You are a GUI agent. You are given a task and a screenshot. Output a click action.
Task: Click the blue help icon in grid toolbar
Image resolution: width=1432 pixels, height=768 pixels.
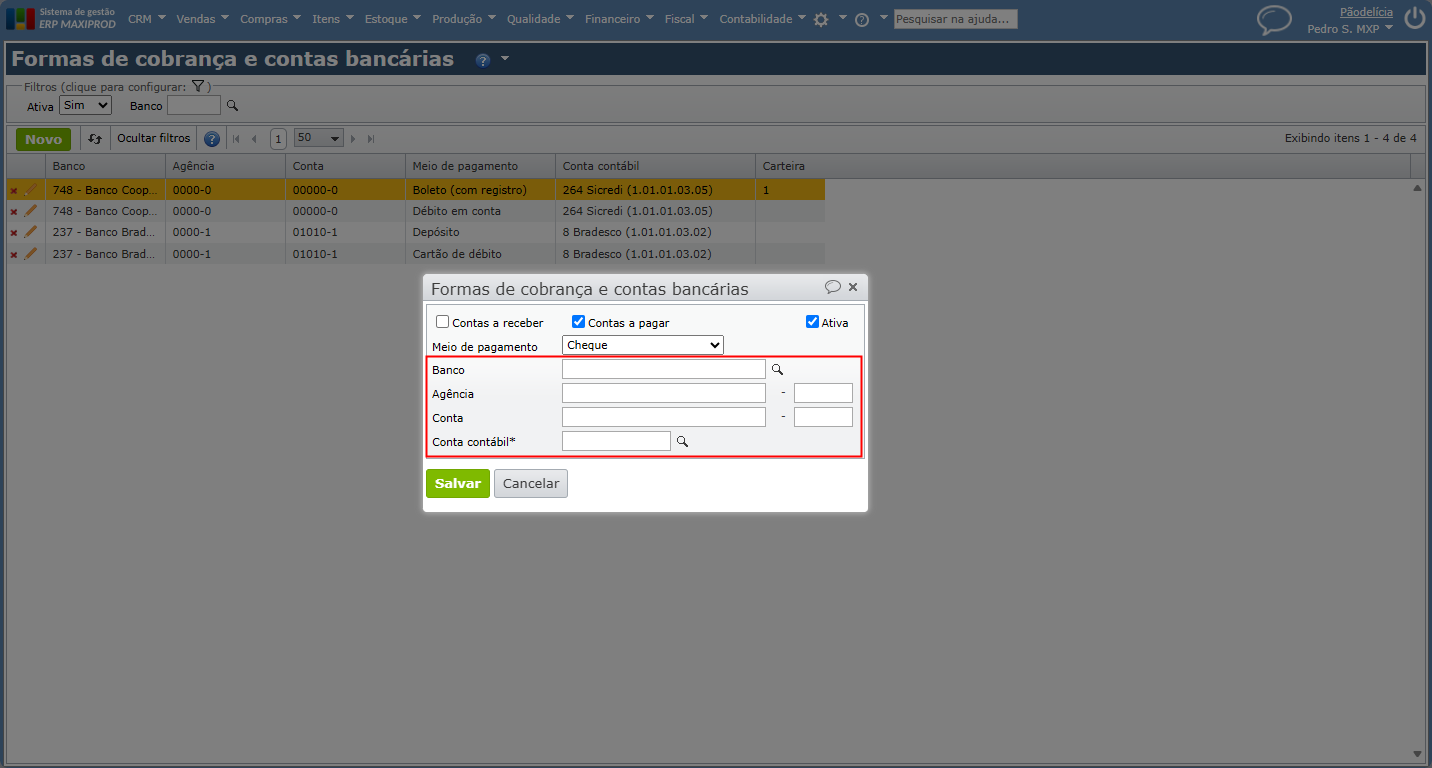212,139
